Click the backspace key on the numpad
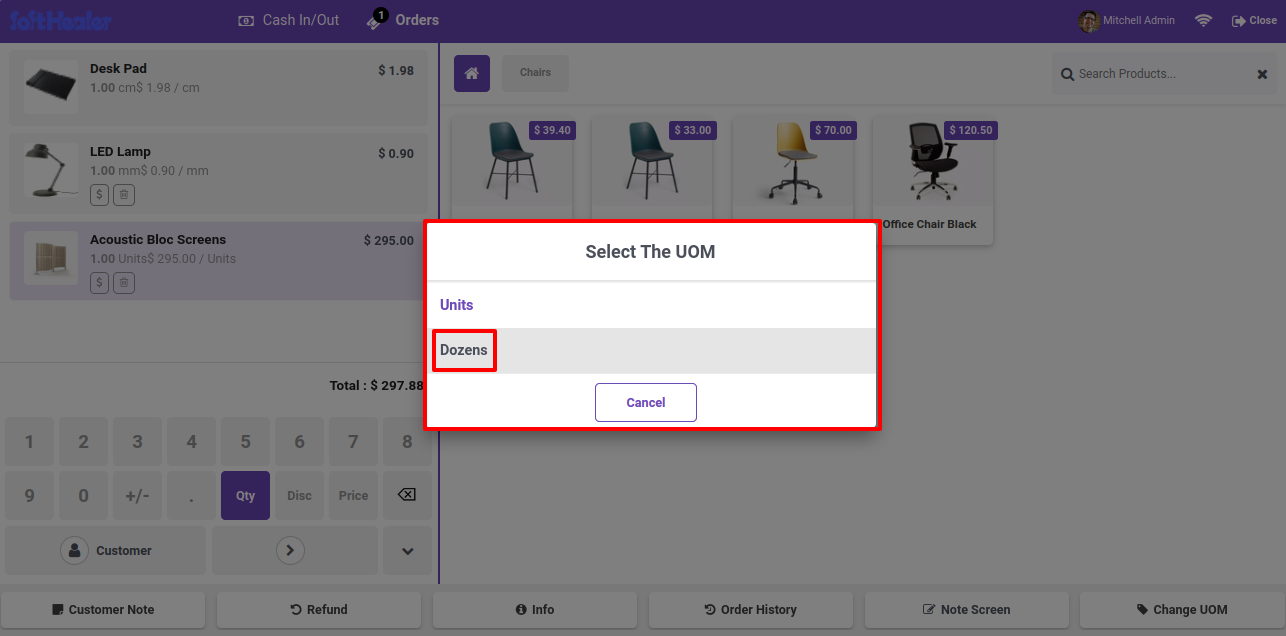Viewport: 1286px width, 636px height. [x=407, y=495]
